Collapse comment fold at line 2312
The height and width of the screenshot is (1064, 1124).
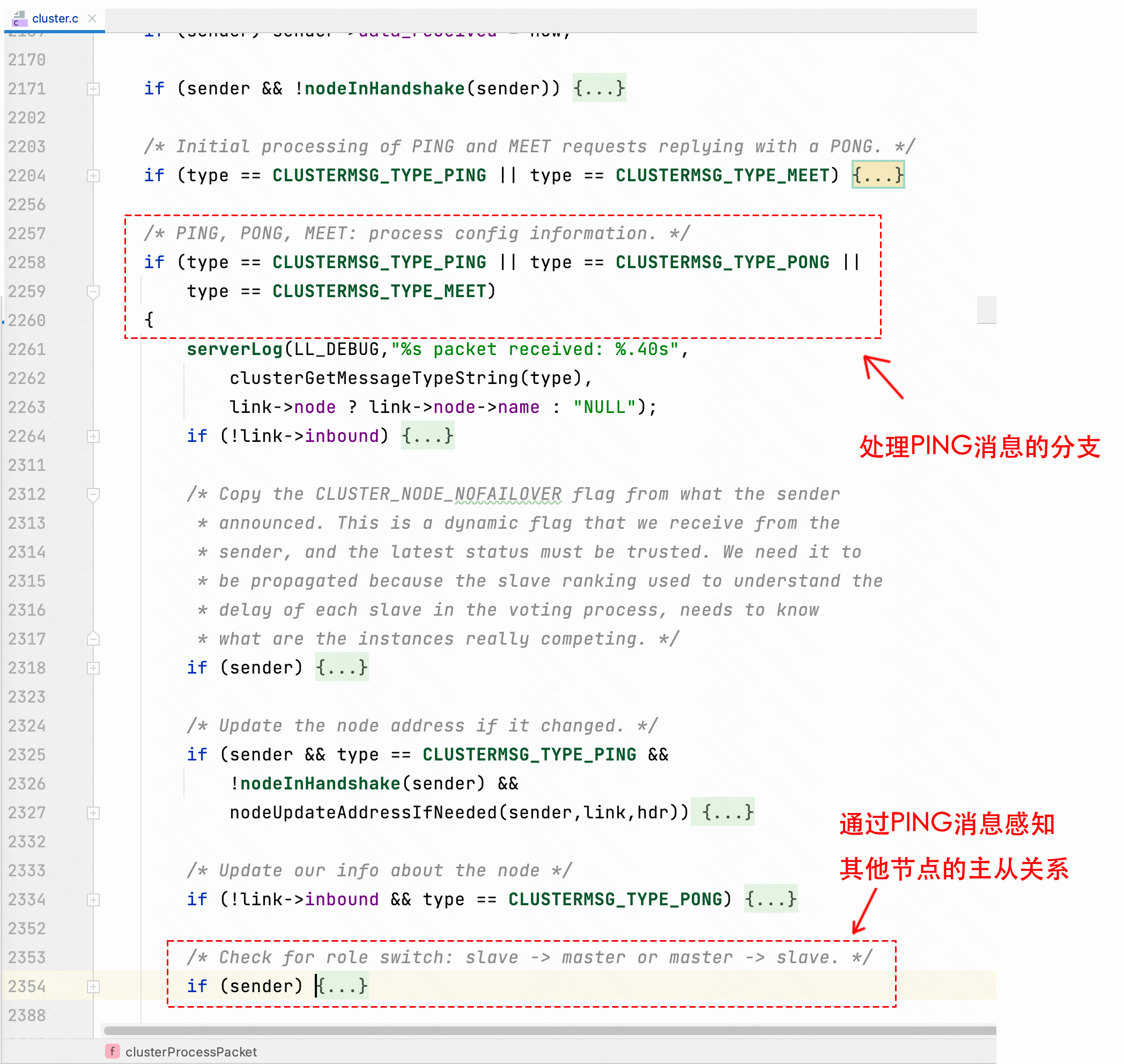click(x=93, y=494)
